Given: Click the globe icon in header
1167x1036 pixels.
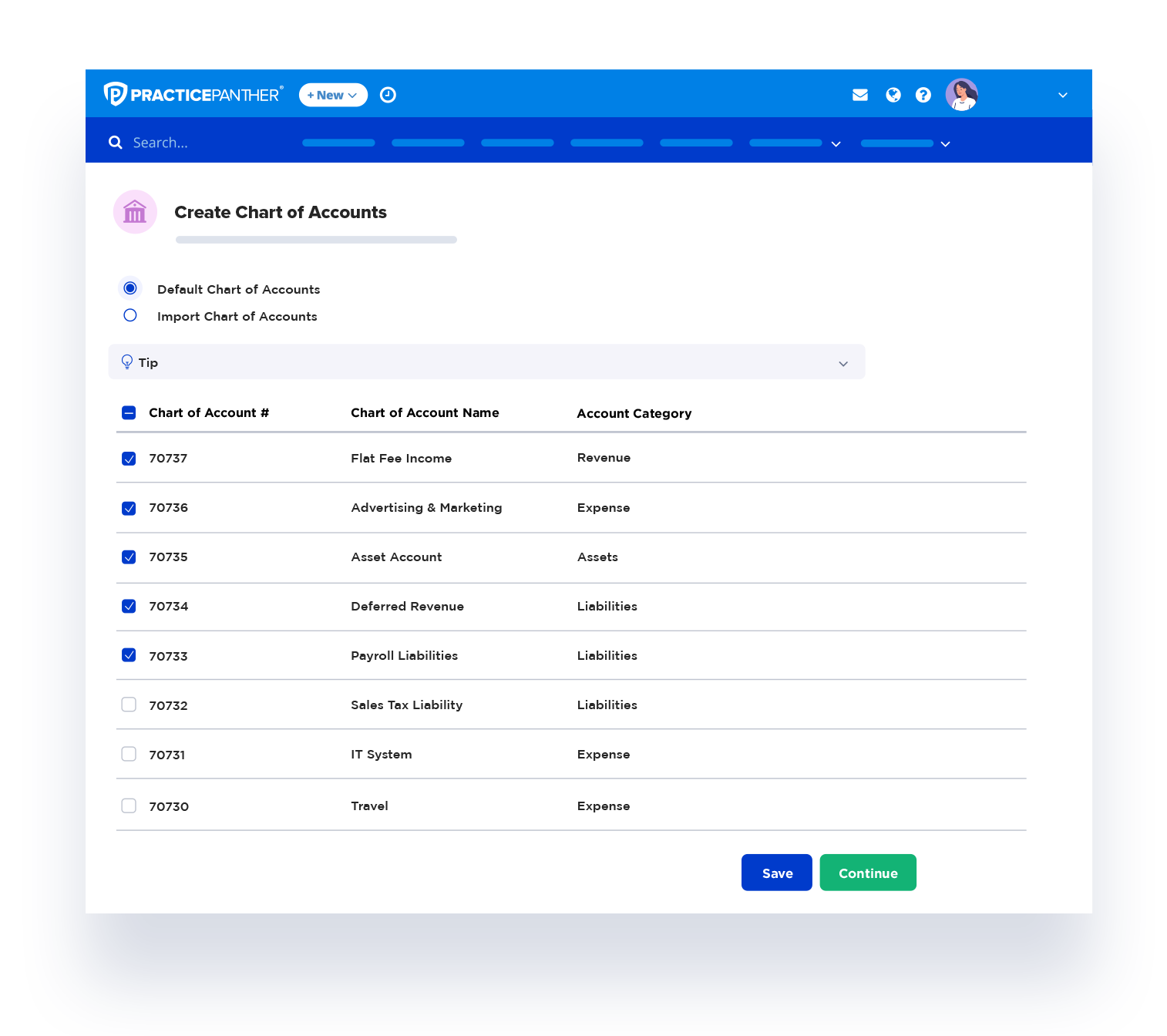Looking at the screenshot, I should click(893, 95).
